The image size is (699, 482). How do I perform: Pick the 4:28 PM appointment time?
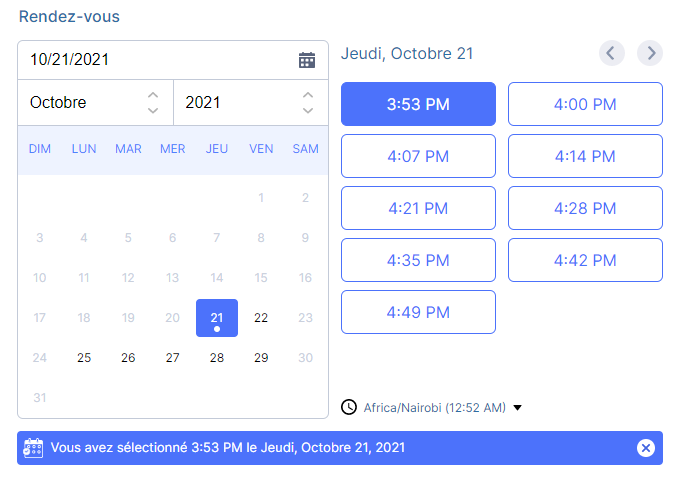click(585, 208)
